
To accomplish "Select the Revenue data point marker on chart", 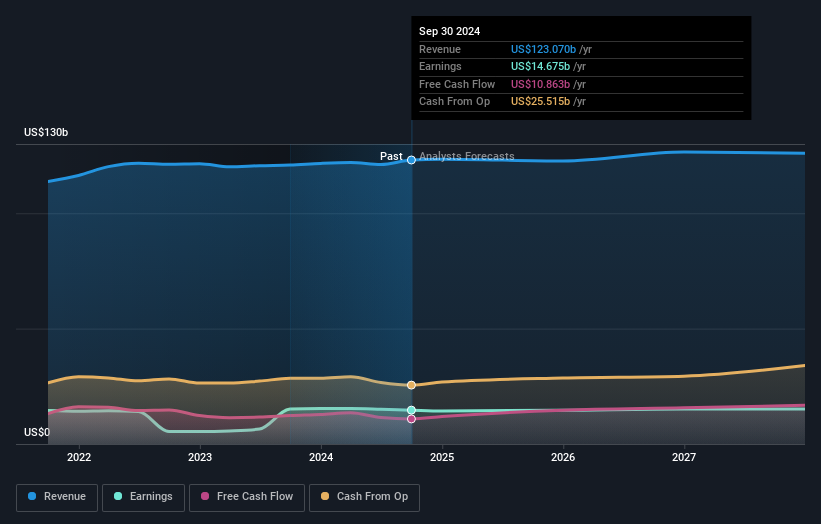I will click(x=412, y=160).
